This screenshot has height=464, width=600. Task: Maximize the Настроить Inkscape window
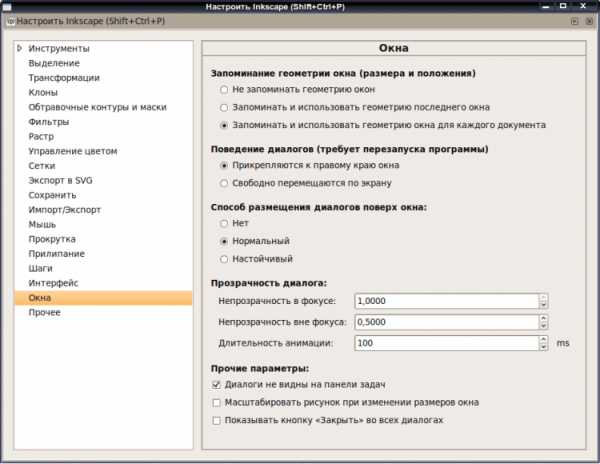click(x=563, y=6)
